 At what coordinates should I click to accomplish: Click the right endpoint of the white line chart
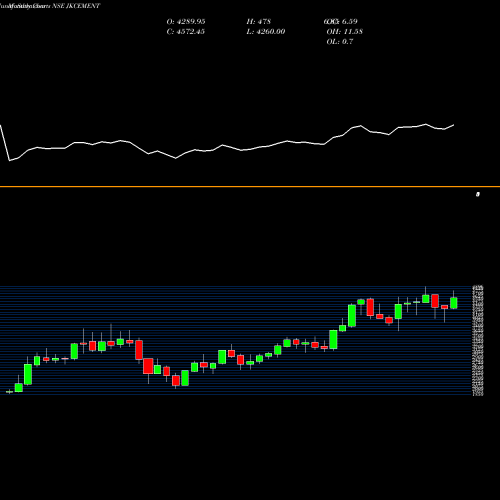(454, 125)
